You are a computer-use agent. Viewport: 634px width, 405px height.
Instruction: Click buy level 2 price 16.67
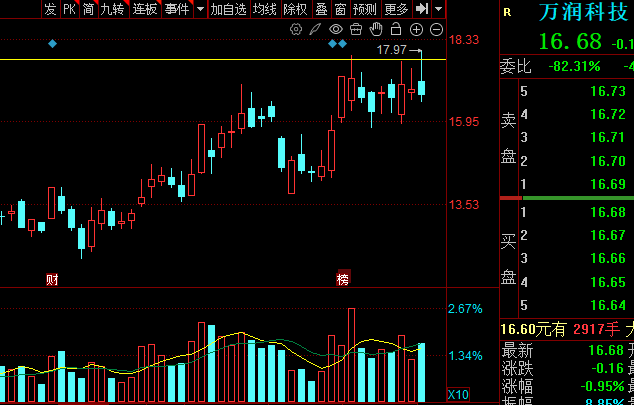(608, 235)
